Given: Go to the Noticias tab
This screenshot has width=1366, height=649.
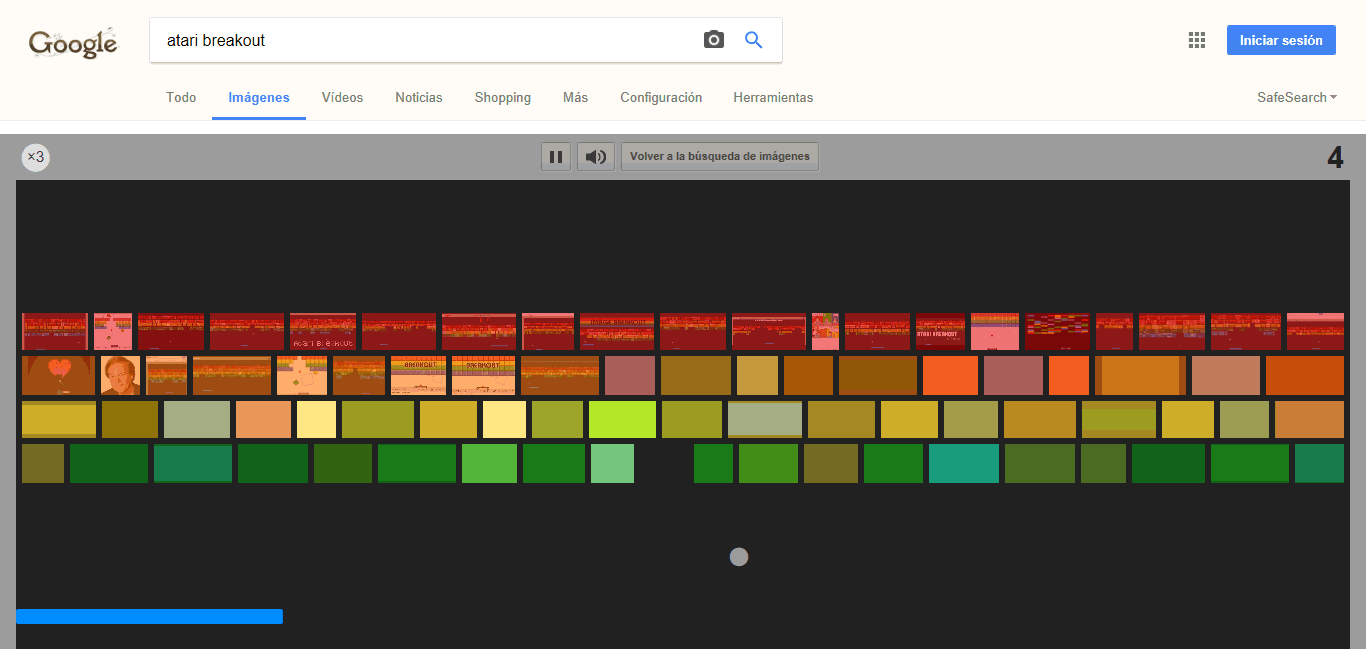Looking at the screenshot, I should 419,98.
